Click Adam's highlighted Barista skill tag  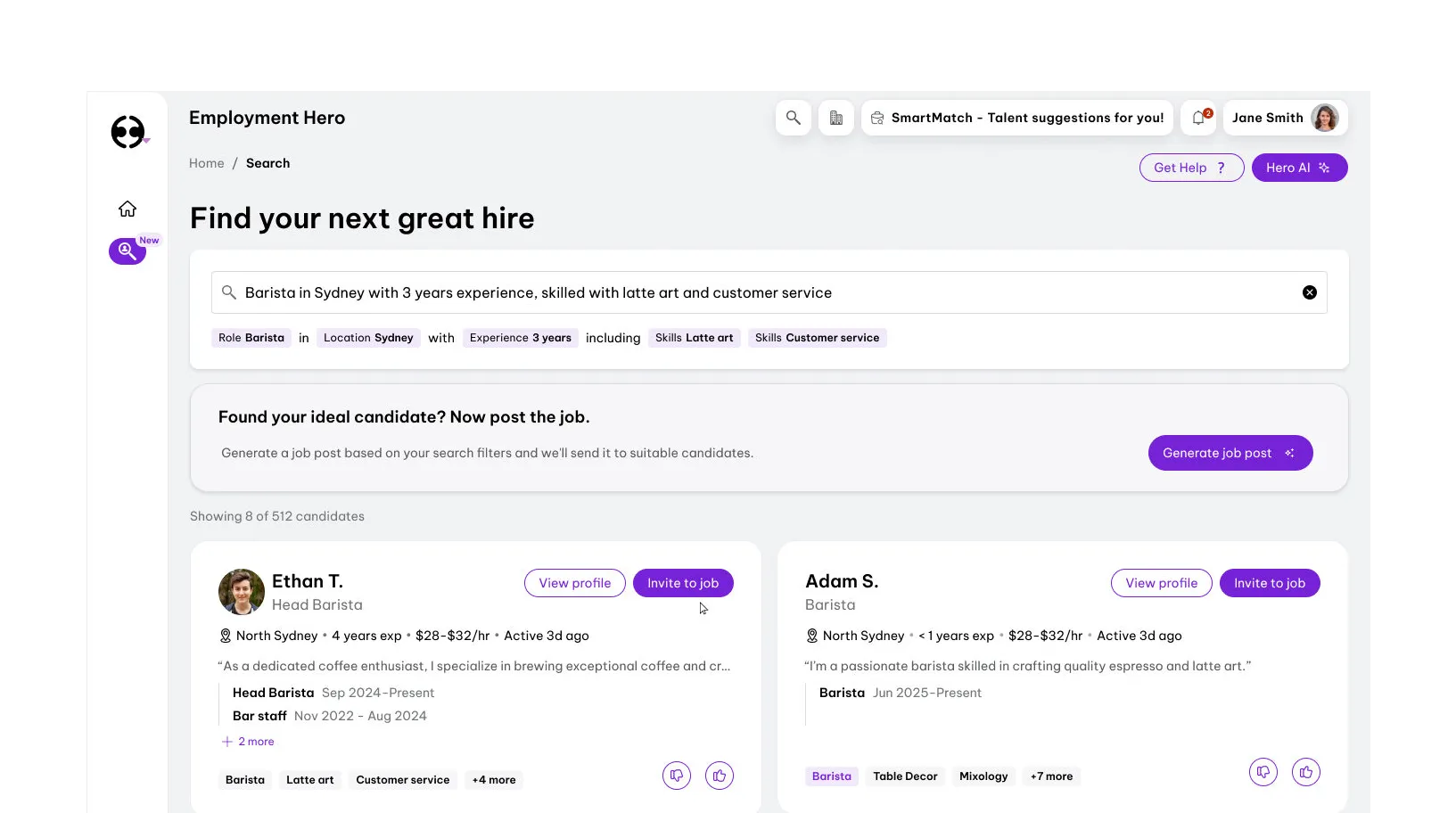[832, 776]
